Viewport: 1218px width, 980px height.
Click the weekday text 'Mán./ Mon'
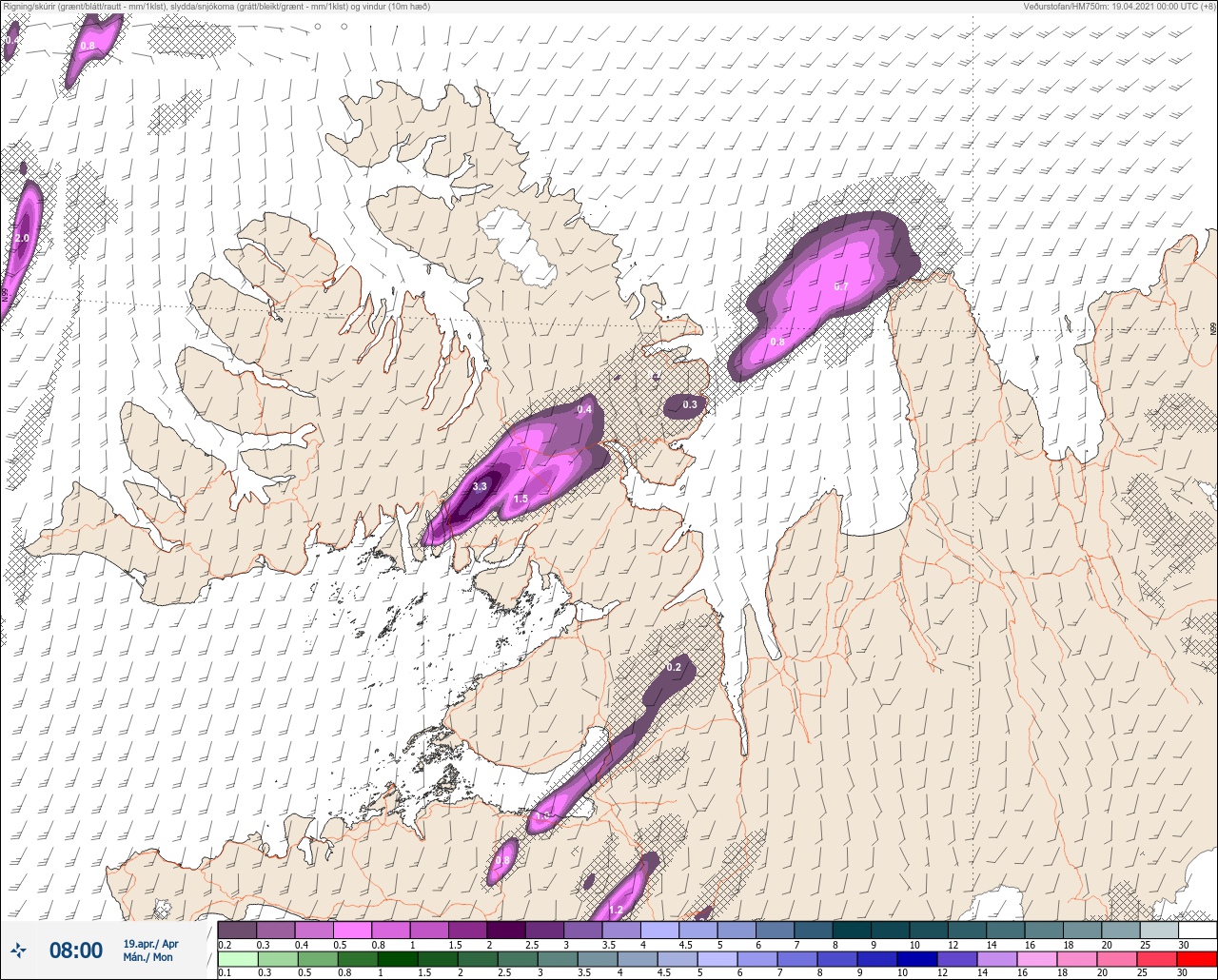pos(148,957)
